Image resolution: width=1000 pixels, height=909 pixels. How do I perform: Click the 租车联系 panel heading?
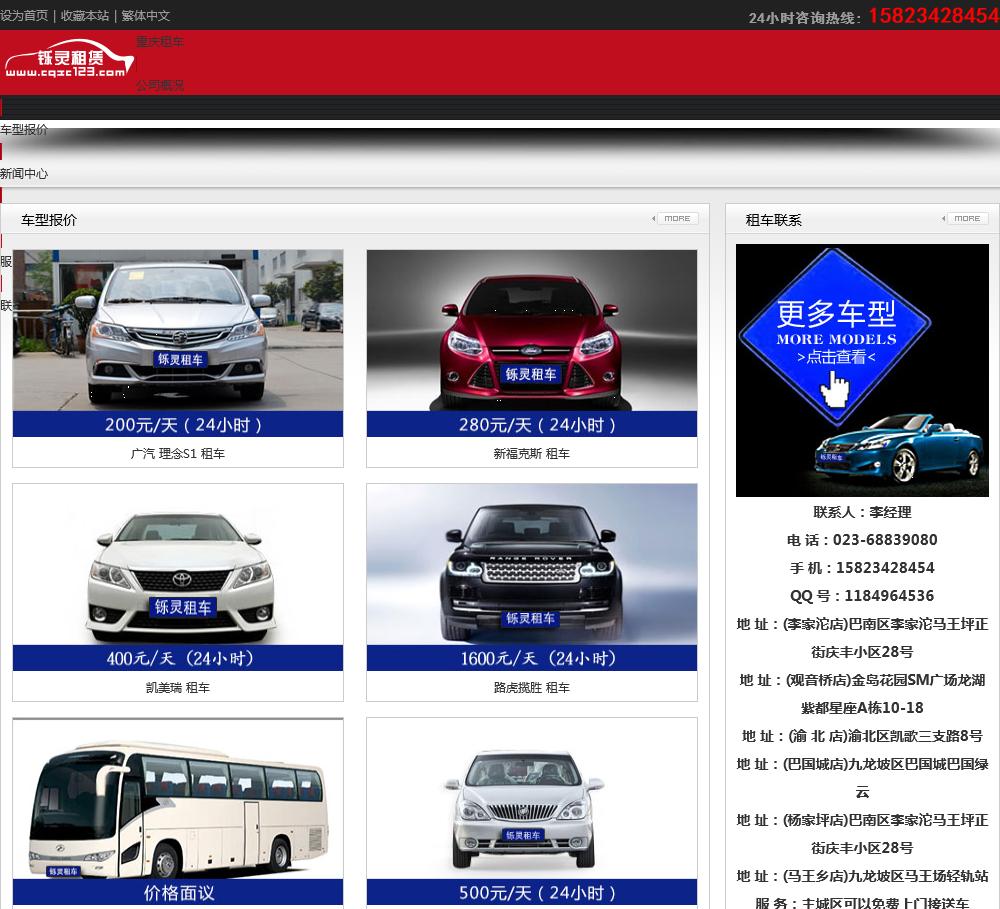pyautogui.click(x=773, y=220)
